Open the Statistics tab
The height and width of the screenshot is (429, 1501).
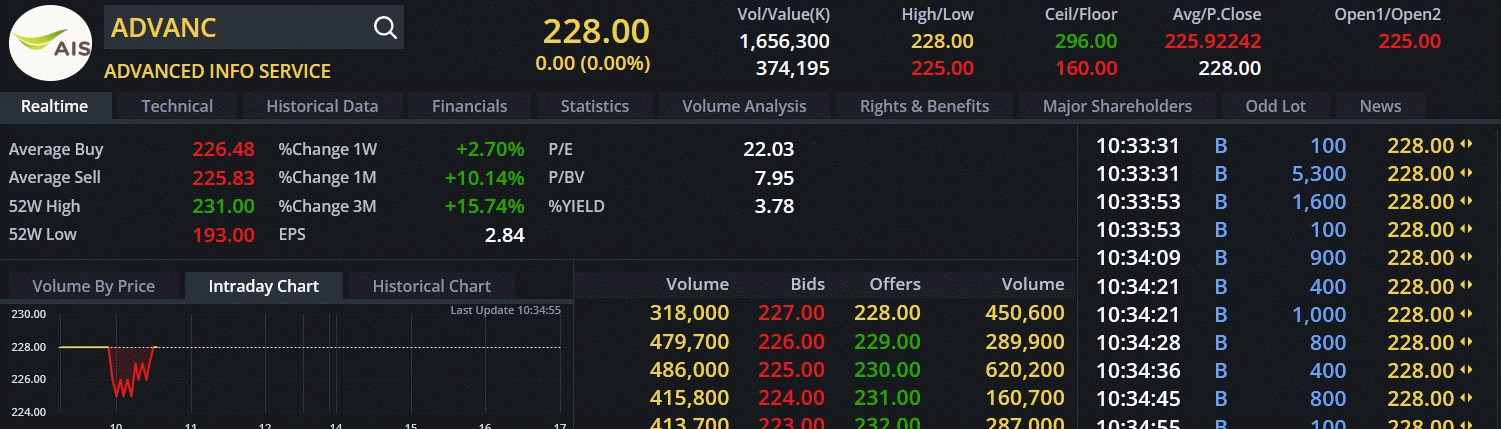point(595,106)
